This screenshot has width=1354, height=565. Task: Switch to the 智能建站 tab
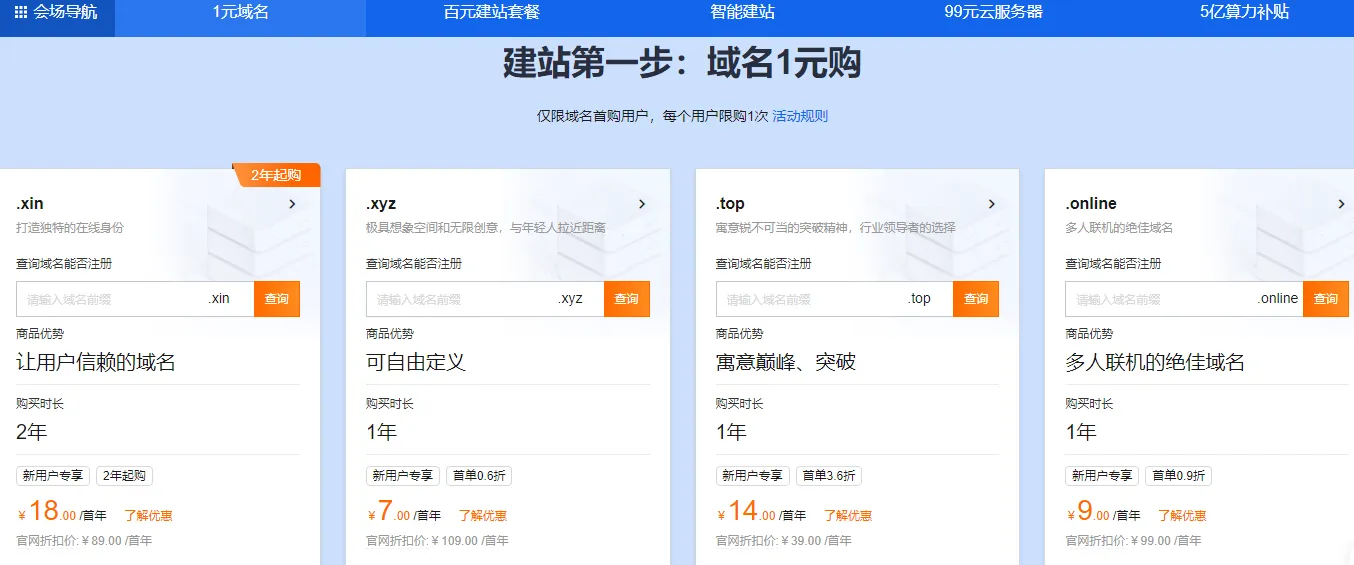(x=742, y=13)
